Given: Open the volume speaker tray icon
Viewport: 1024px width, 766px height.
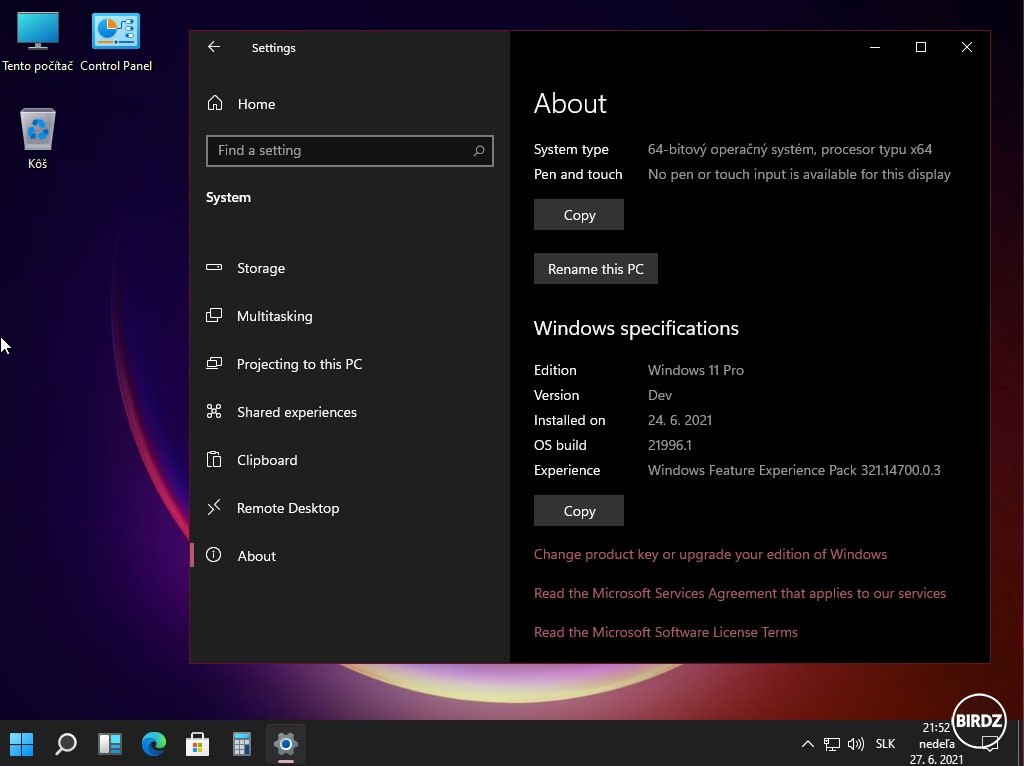Looking at the screenshot, I should point(856,744).
